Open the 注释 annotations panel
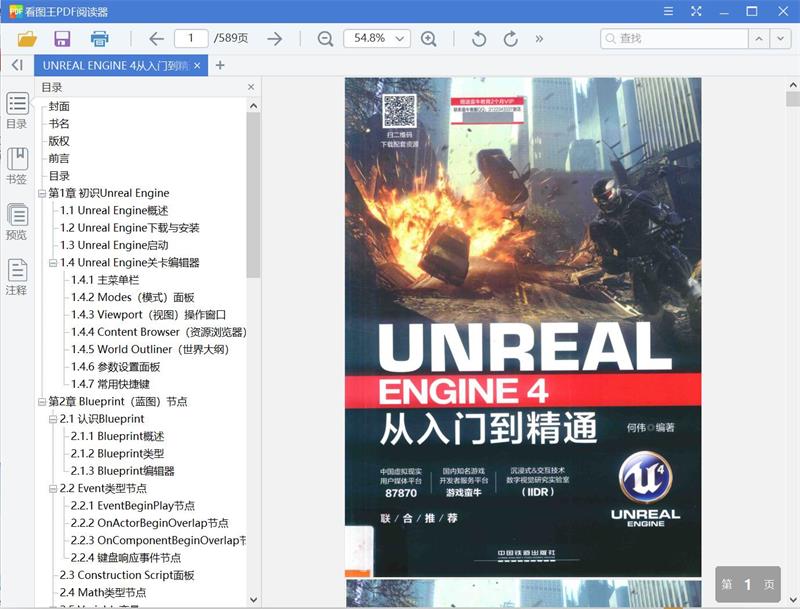 [x=17, y=277]
